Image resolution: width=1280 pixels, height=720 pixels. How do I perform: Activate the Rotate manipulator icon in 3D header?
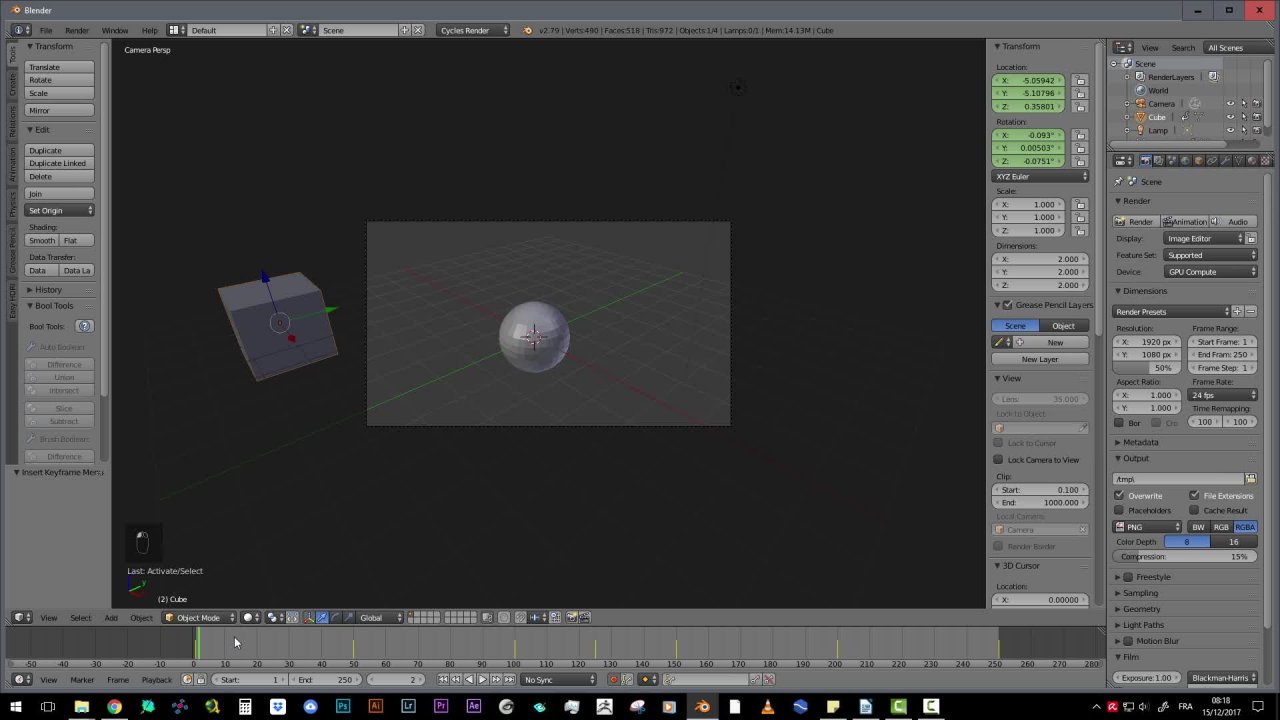[x=334, y=617]
